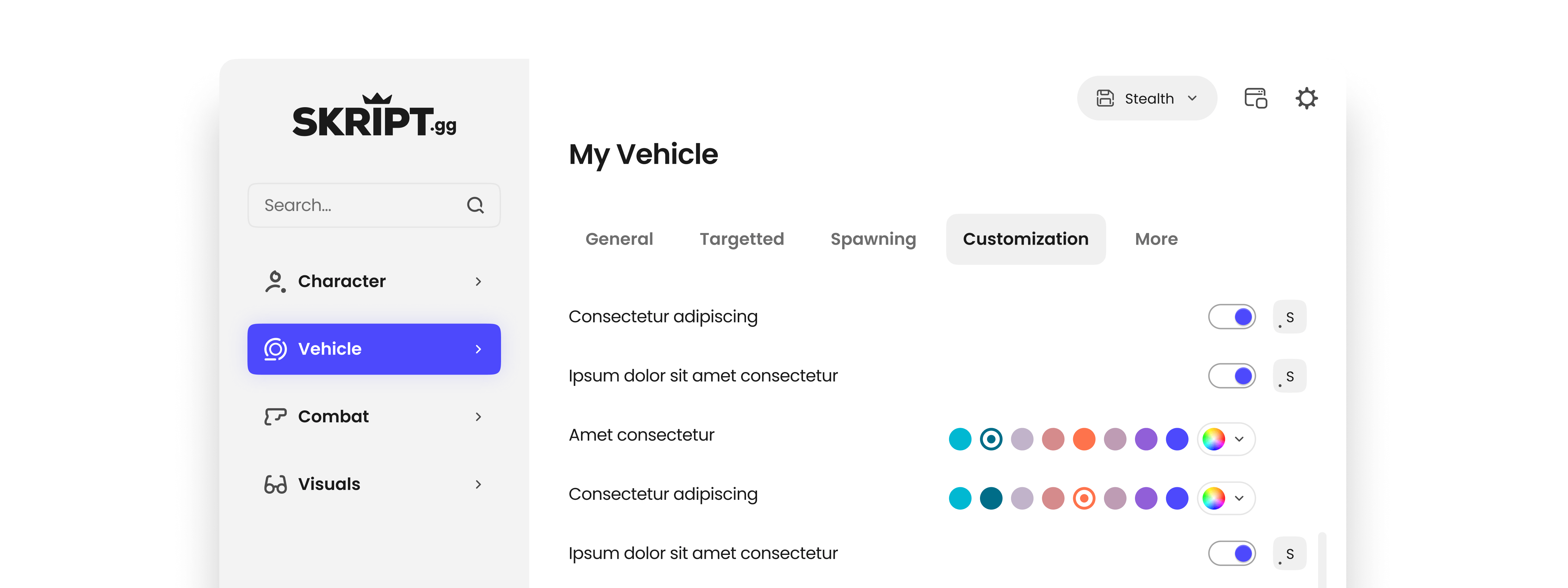The height and width of the screenshot is (588, 1568).
Task: Click the settings gear icon
Action: pos(1306,98)
